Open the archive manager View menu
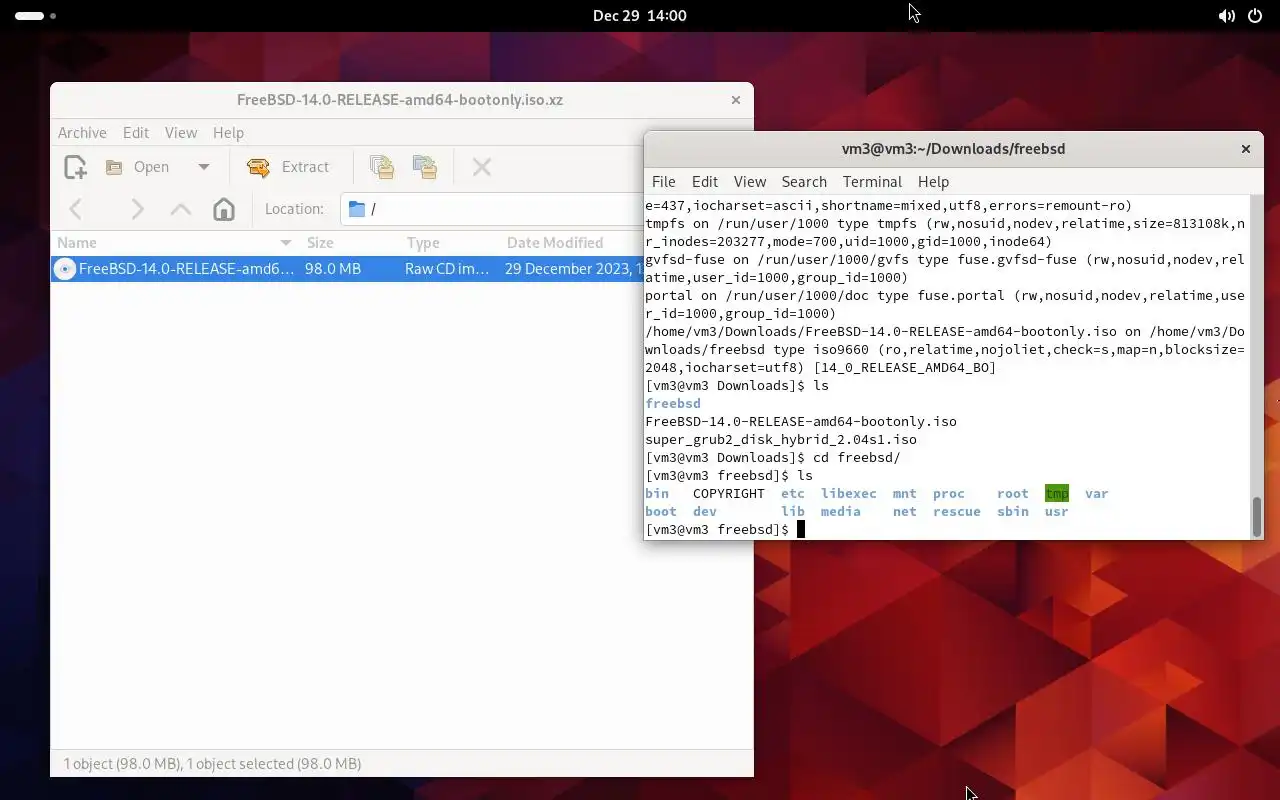The height and width of the screenshot is (800, 1280). [x=181, y=132]
